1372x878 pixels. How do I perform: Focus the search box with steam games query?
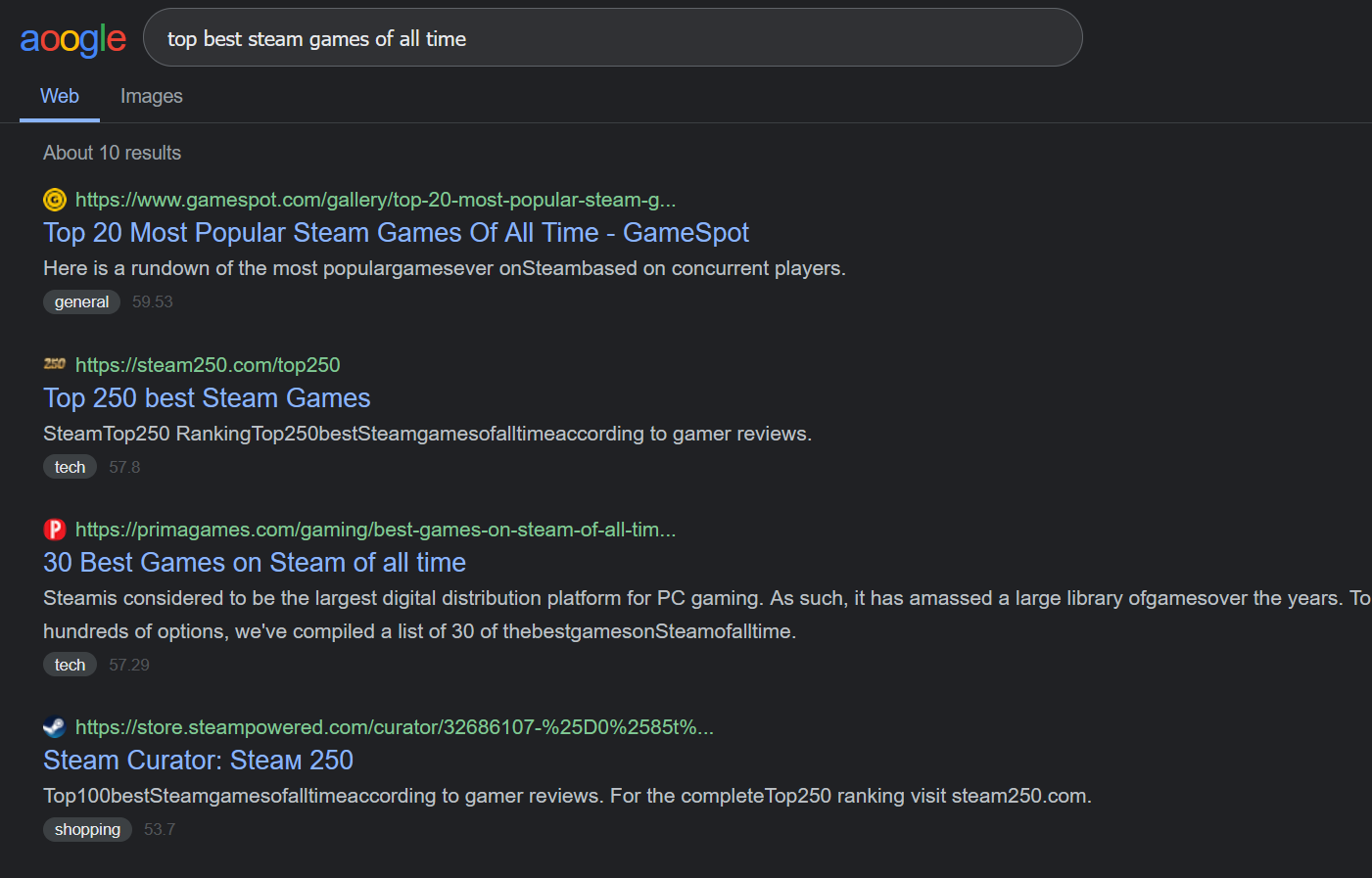[x=613, y=38]
